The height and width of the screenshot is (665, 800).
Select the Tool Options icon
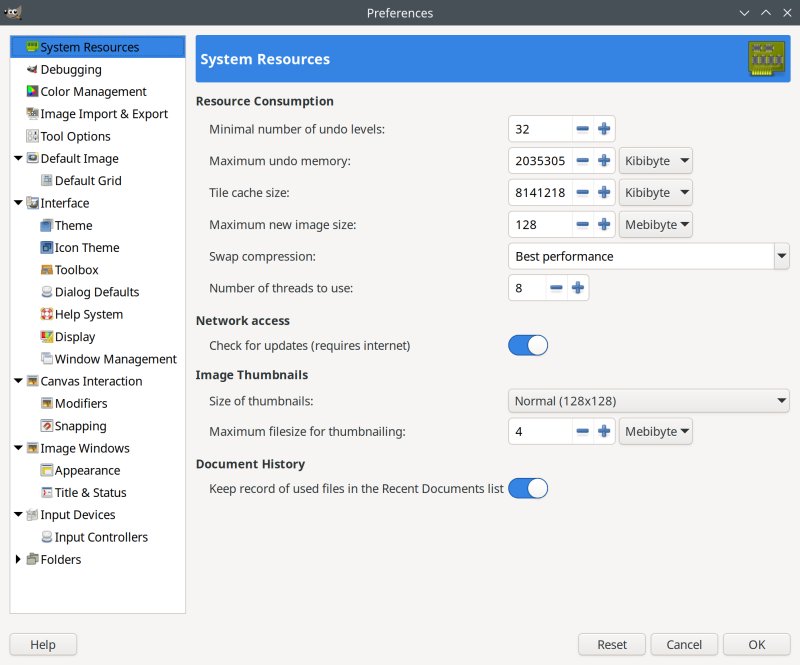point(32,136)
